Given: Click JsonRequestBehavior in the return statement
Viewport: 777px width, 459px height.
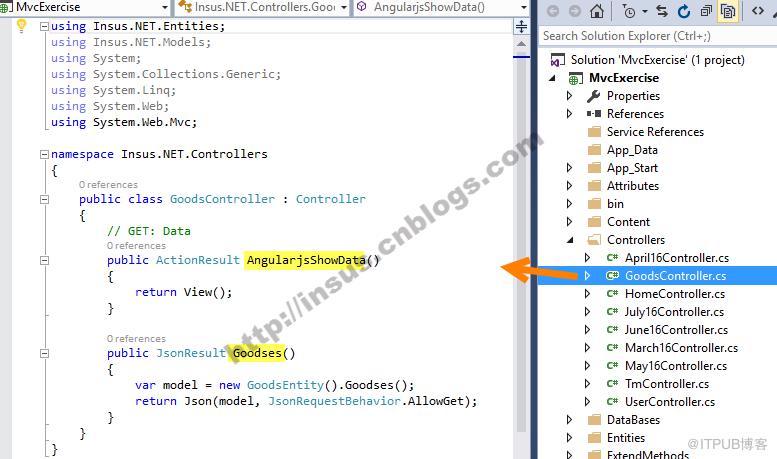Looking at the screenshot, I should [x=334, y=401].
